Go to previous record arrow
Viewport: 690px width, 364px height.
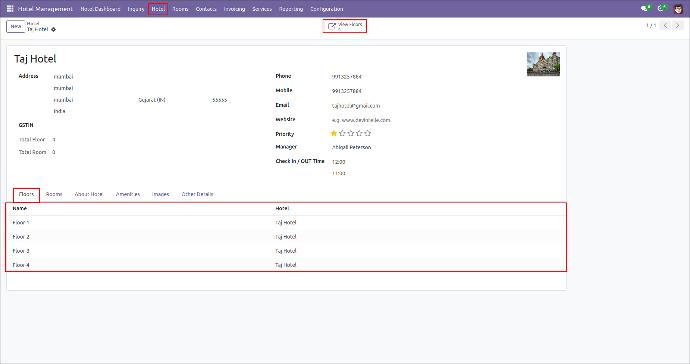click(665, 26)
